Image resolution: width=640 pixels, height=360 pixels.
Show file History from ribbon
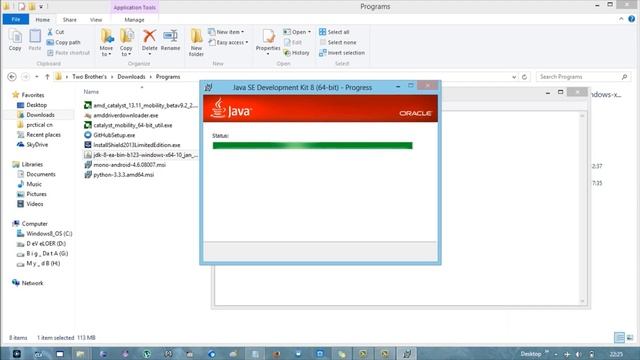tap(296, 53)
